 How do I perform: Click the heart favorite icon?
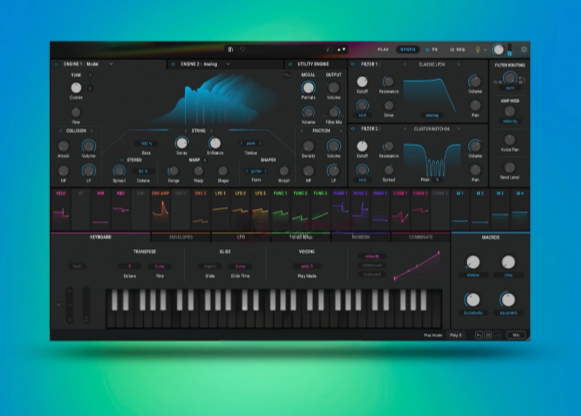point(242,49)
